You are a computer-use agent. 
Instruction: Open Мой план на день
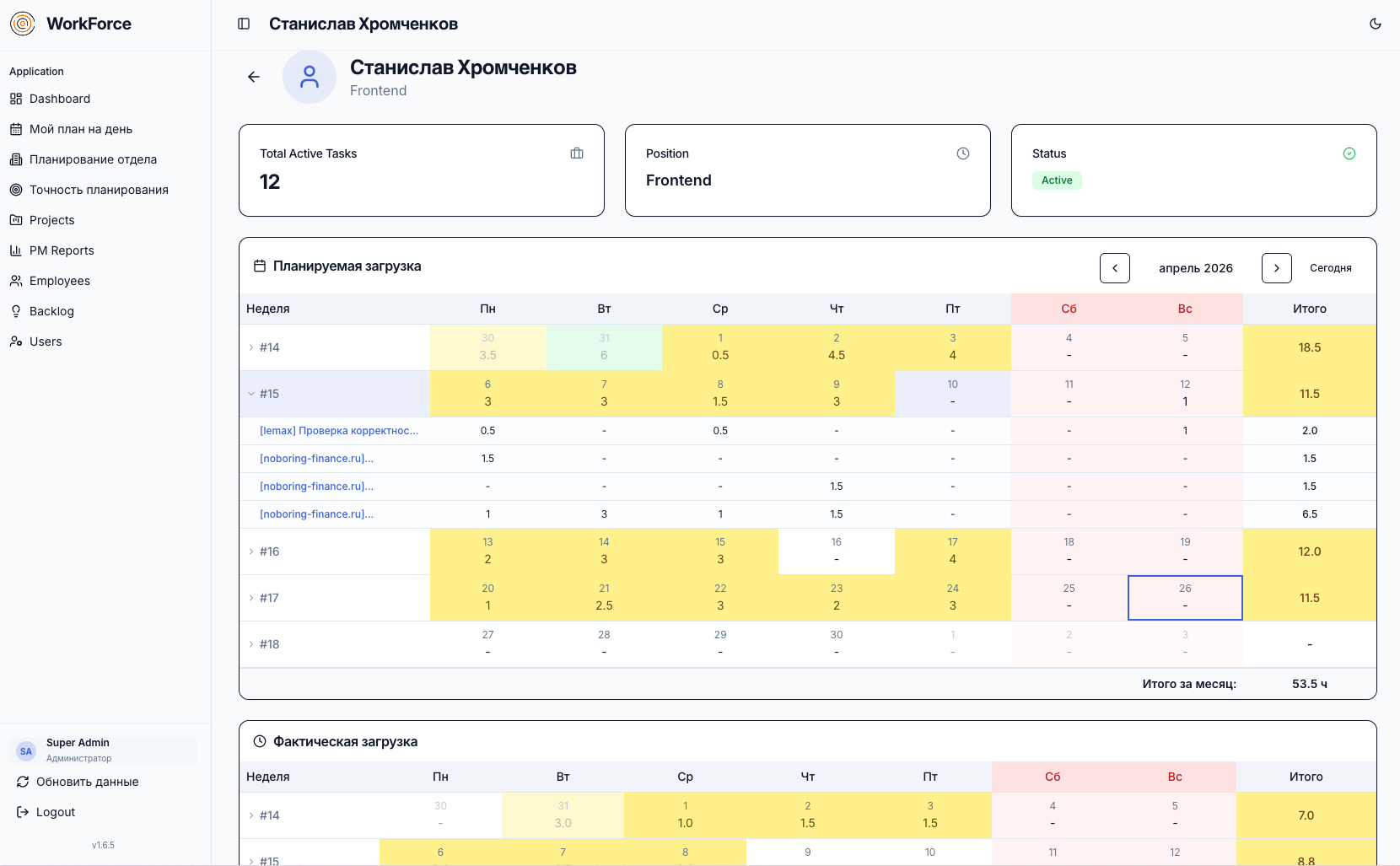(x=81, y=129)
